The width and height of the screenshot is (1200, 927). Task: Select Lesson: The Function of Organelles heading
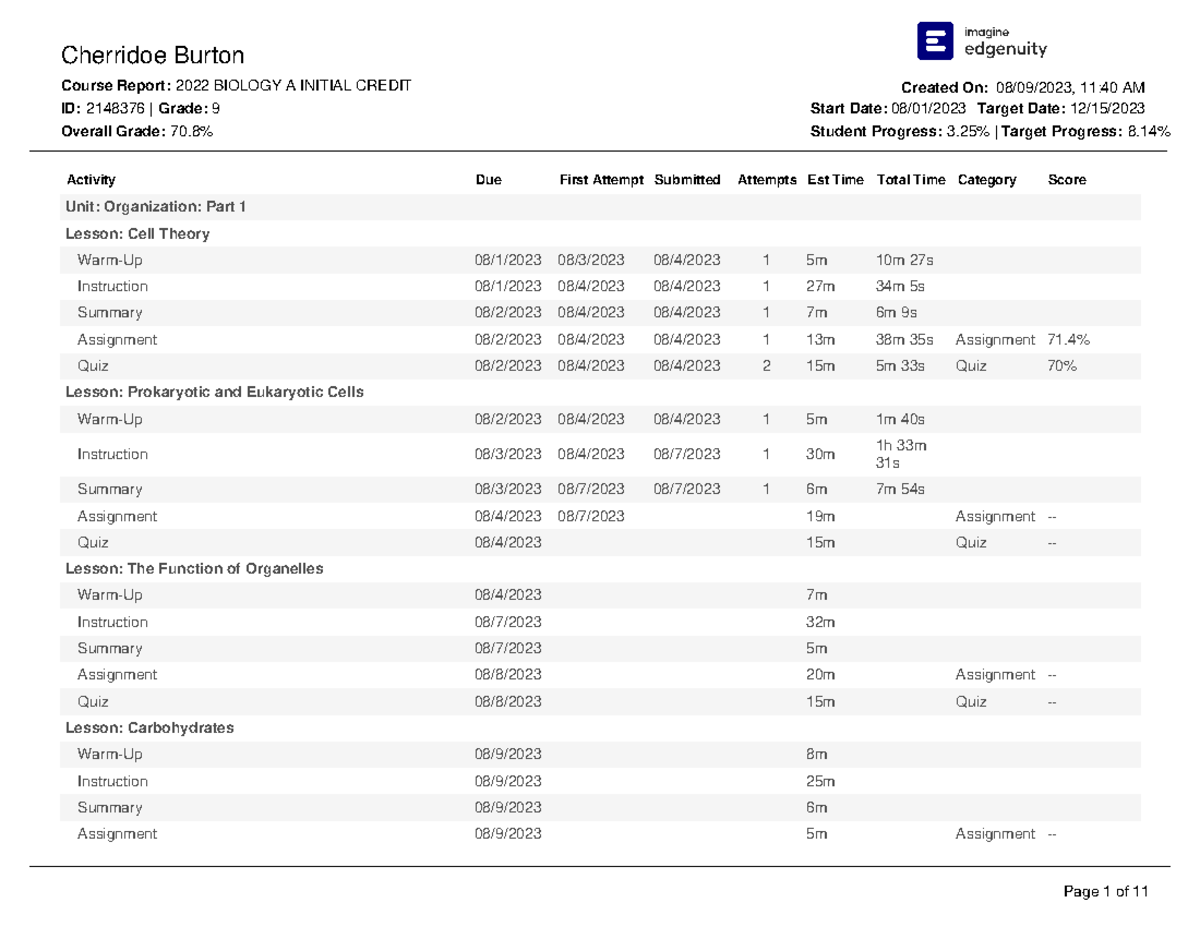194,568
